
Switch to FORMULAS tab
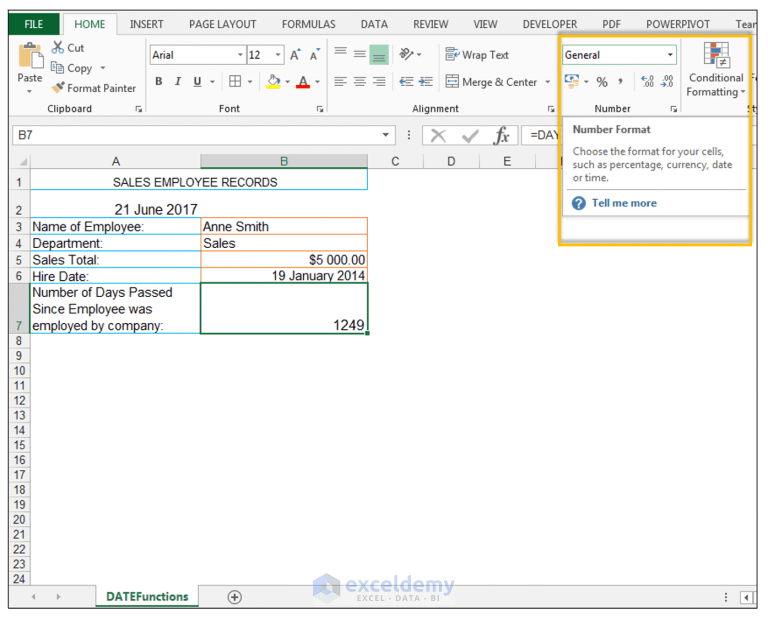pos(309,24)
